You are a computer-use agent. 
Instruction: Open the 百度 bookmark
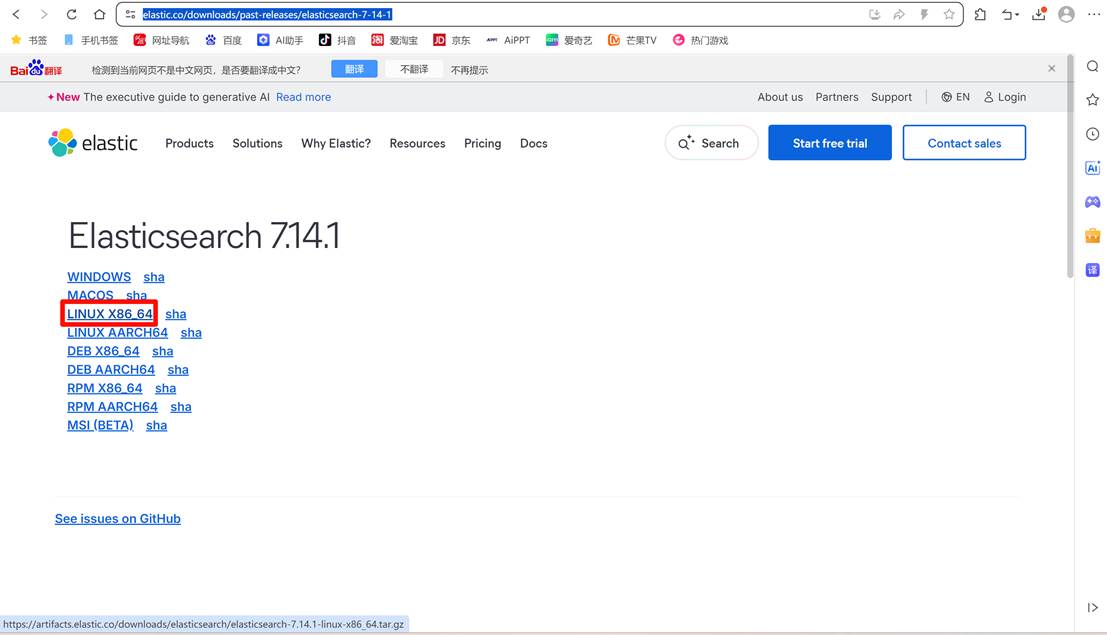click(x=223, y=40)
